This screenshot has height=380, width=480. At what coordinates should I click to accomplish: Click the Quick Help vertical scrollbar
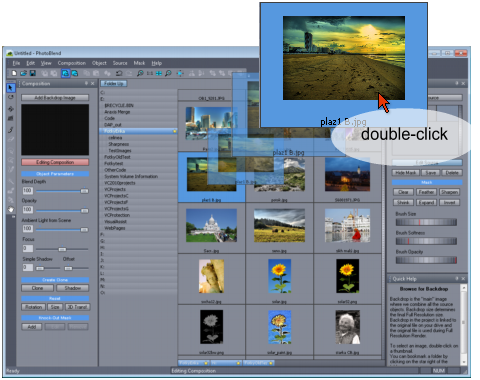(x=464, y=325)
